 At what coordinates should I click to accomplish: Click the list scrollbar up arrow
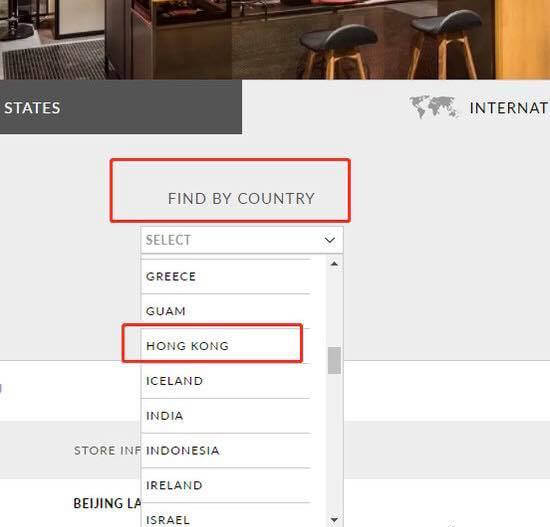pos(334,263)
